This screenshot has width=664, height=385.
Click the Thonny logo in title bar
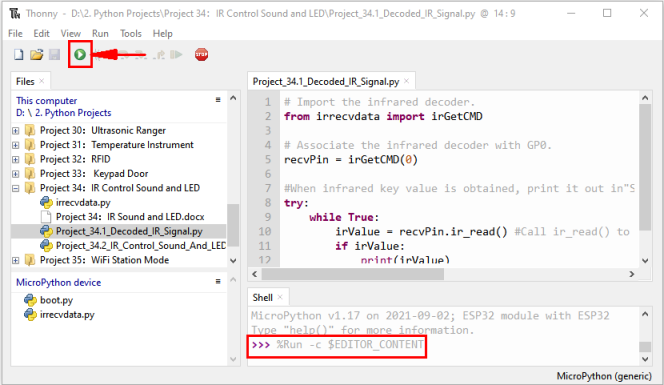coord(14,14)
